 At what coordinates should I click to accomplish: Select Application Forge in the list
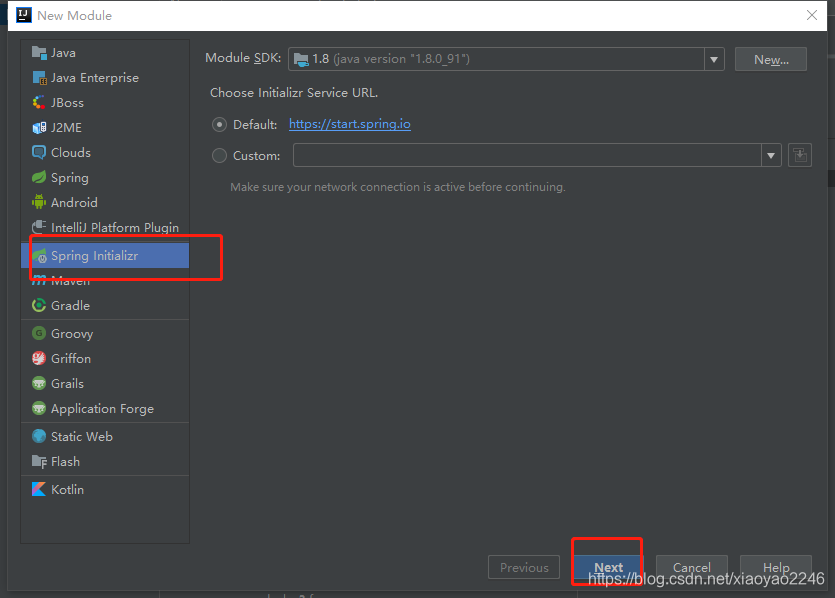click(x=105, y=408)
